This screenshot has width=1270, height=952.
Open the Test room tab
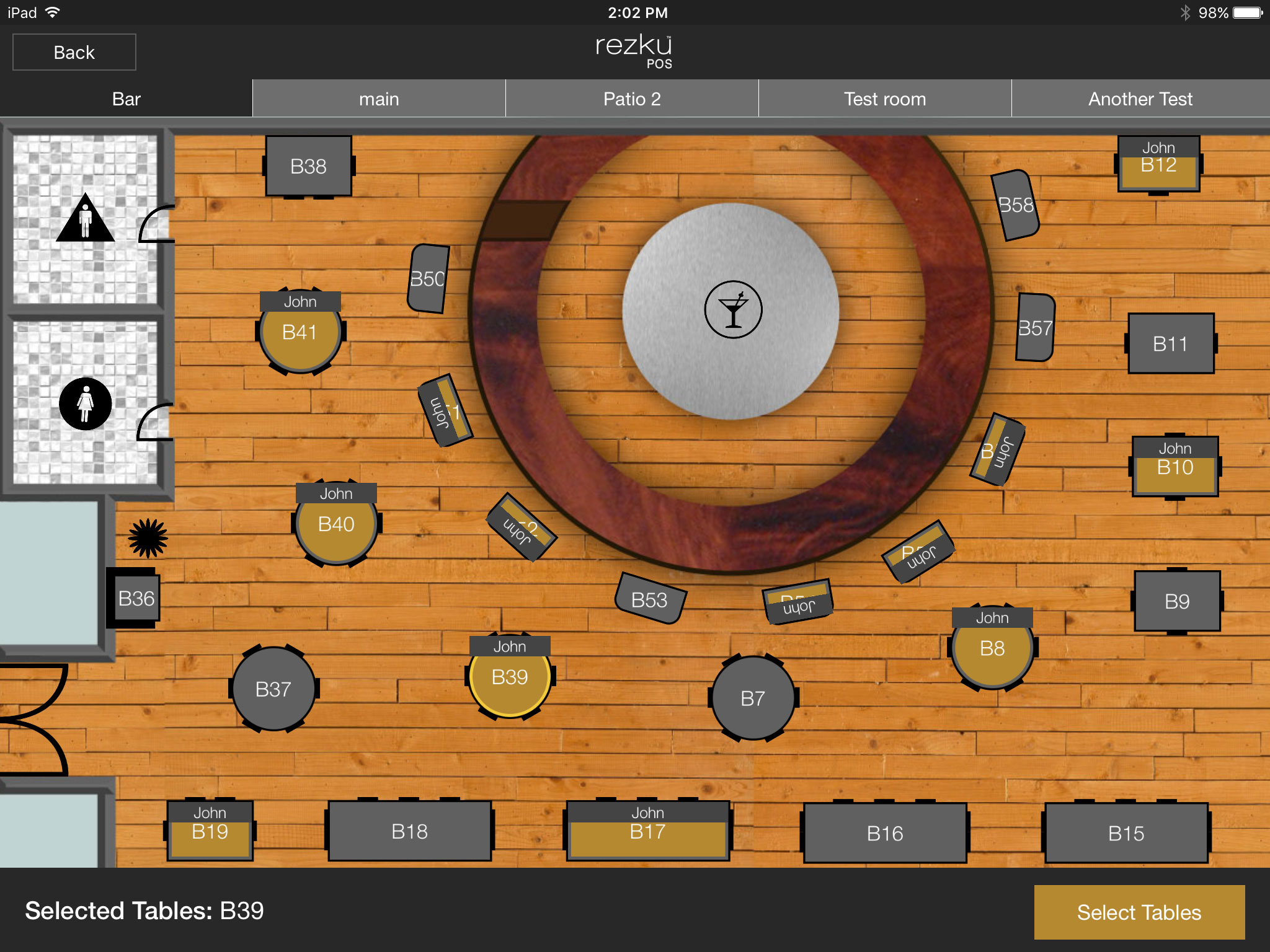(x=885, y=99)
